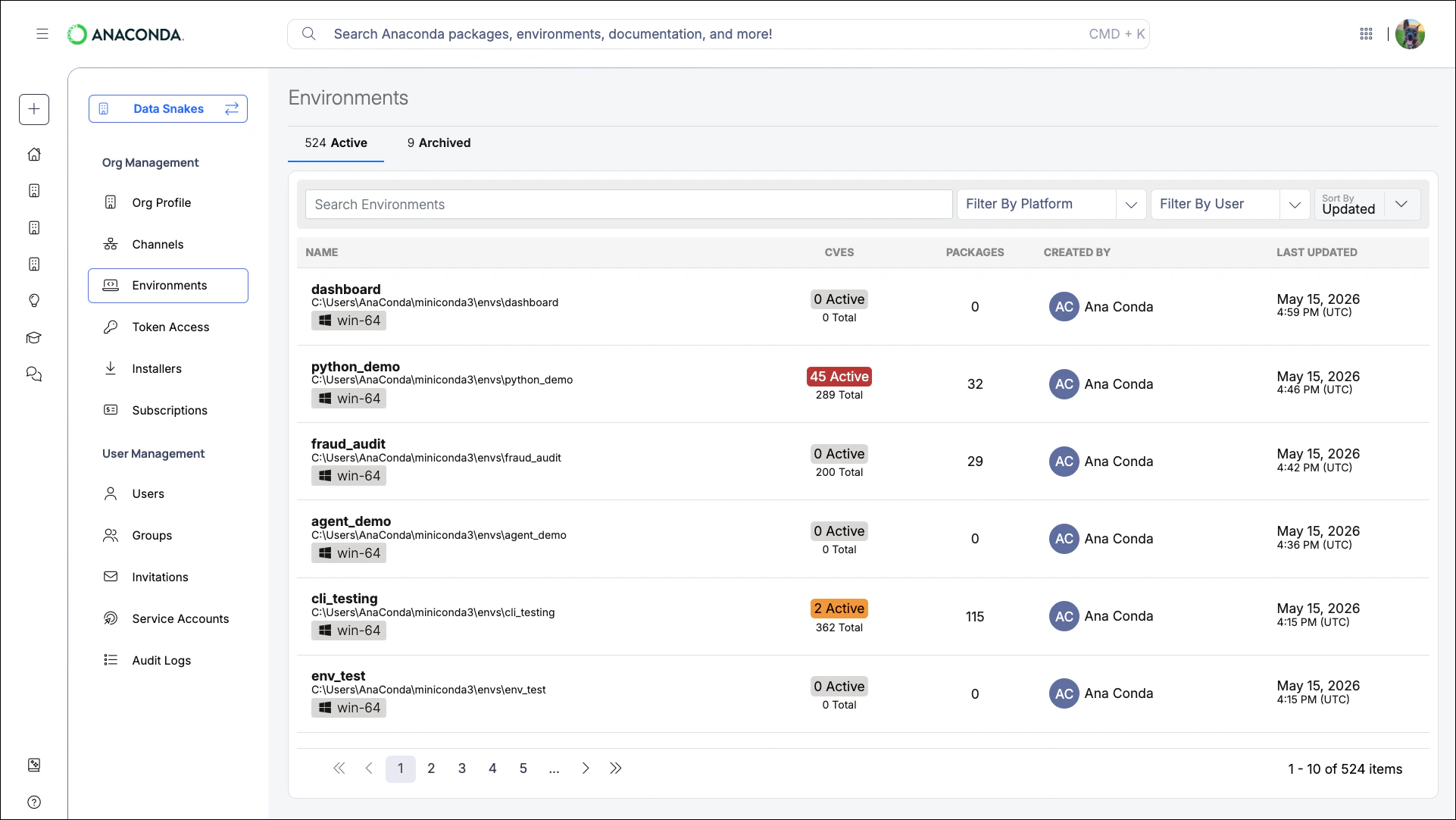Go to Home via house icon
Viewport: 1456px width, 820px height.
click(x=34, y=155)
